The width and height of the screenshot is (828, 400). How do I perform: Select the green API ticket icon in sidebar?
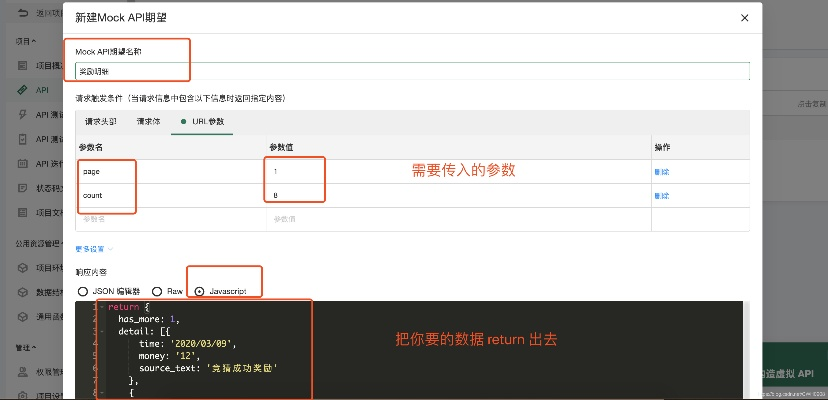point(22,90)
